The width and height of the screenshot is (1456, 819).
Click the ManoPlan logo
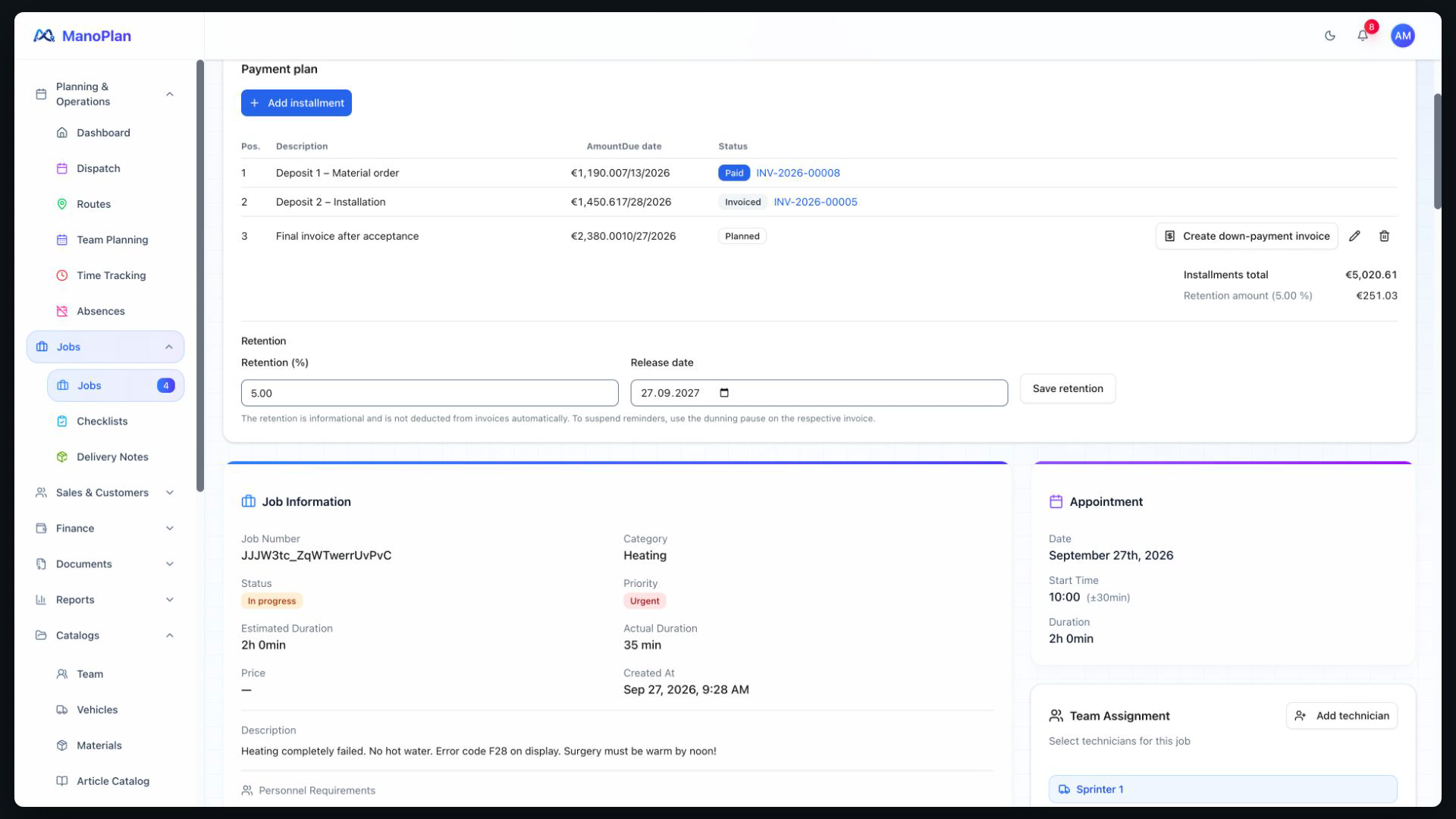(x=82, y=36)
